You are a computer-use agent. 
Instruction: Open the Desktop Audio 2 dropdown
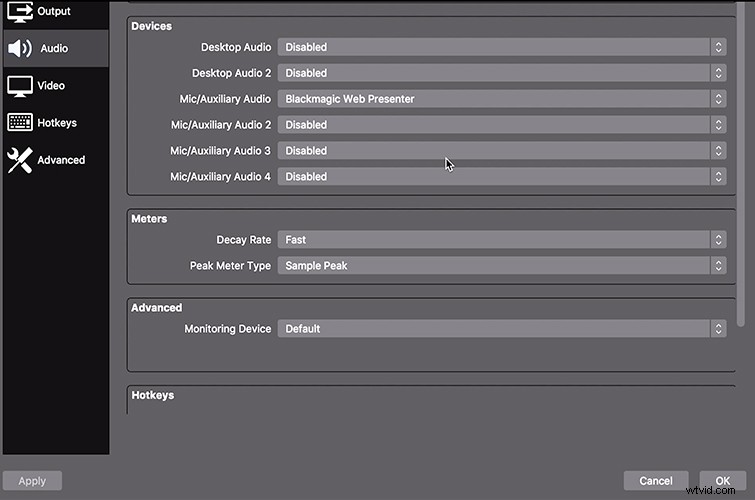coord(502,73)
